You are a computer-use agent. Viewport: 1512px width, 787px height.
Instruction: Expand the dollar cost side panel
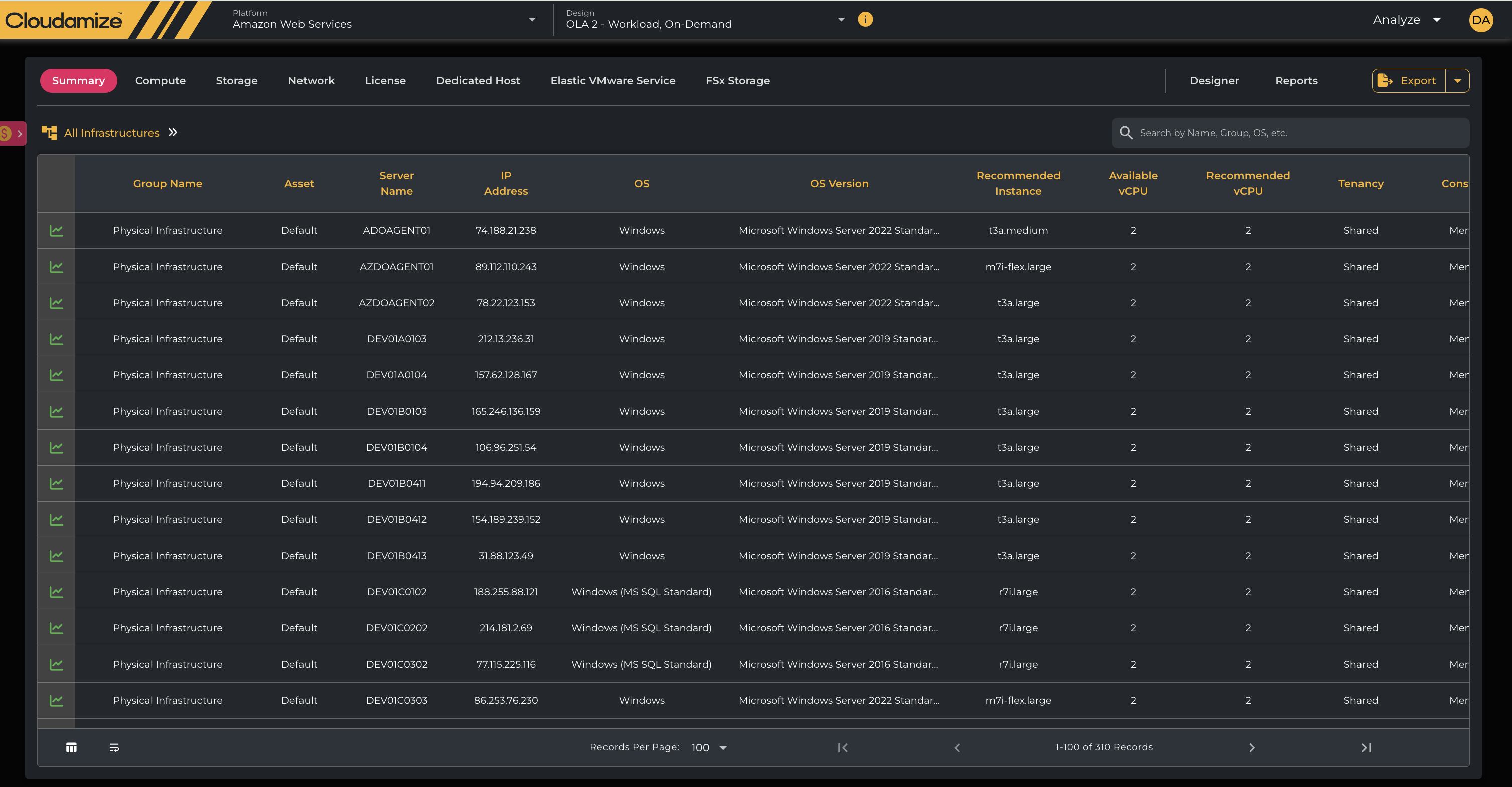(x=13, y=134)
